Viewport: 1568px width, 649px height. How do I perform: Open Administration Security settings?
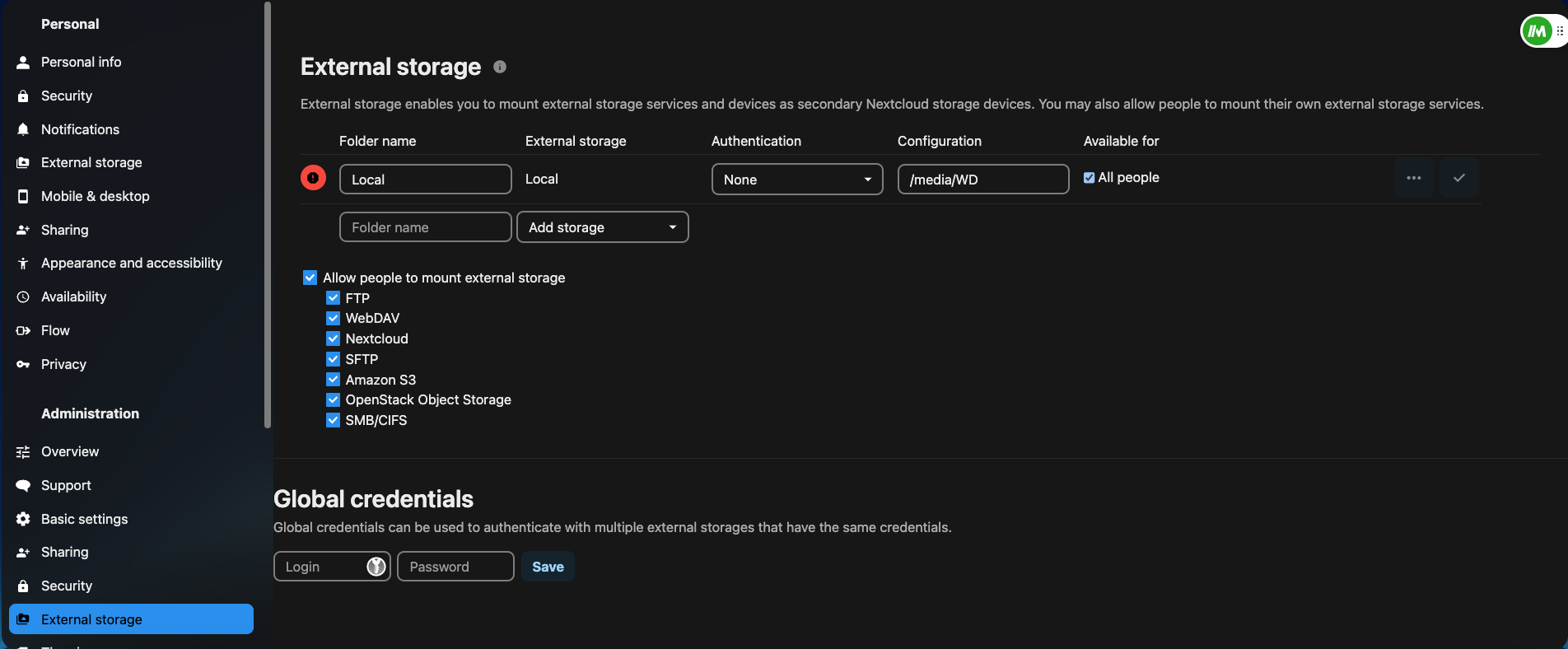click(131, 586)
